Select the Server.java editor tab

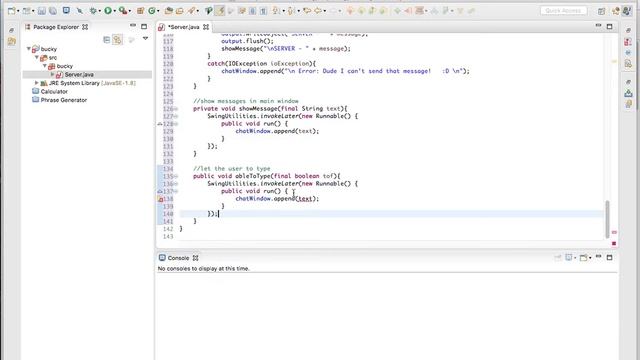pos(183,27)
